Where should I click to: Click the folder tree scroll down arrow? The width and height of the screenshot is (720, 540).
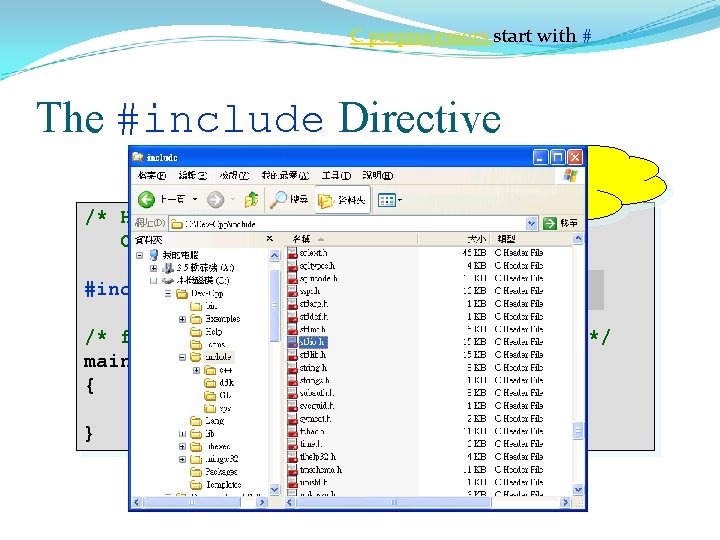(x=274, y=489)
